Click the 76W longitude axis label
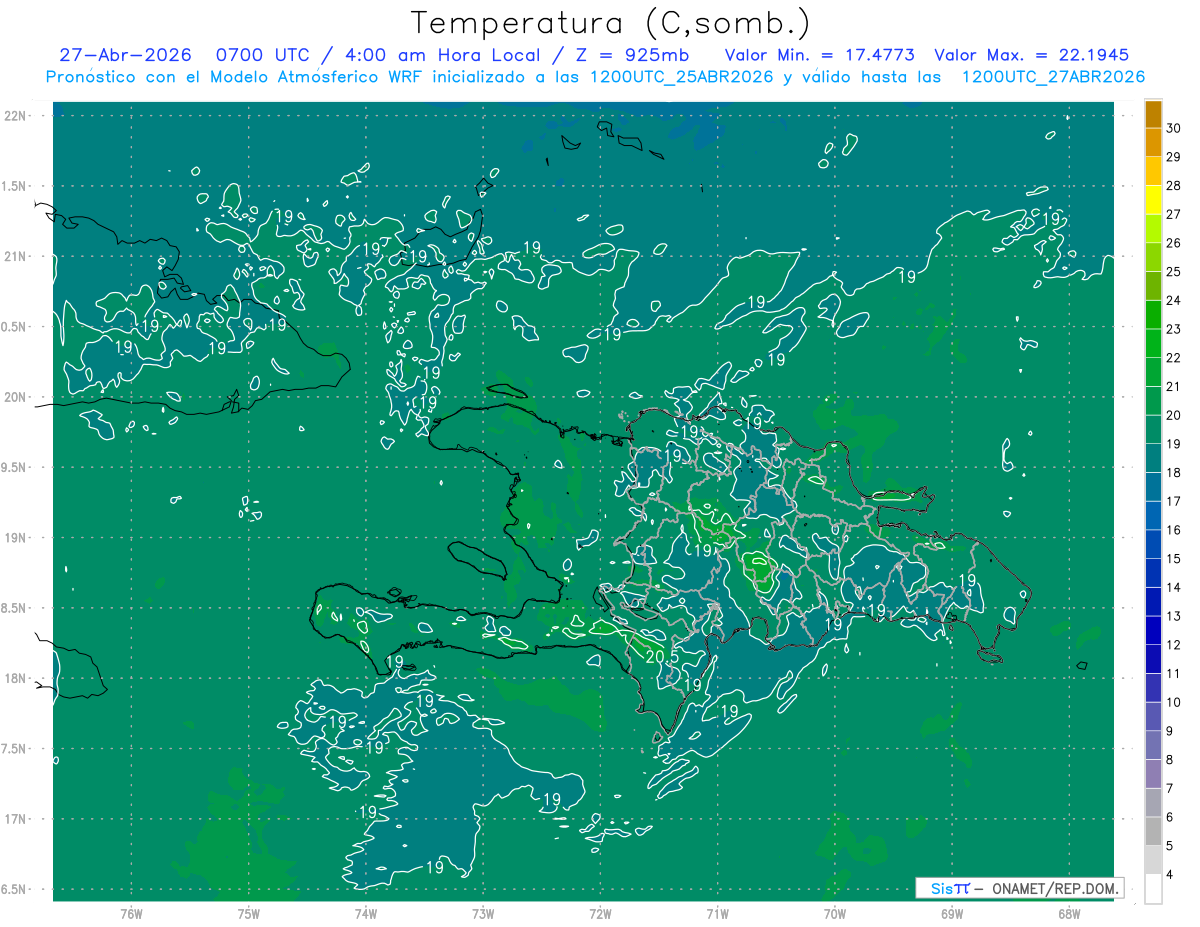The height and width of the screenshot is (927, 1200). pos(131,913)
